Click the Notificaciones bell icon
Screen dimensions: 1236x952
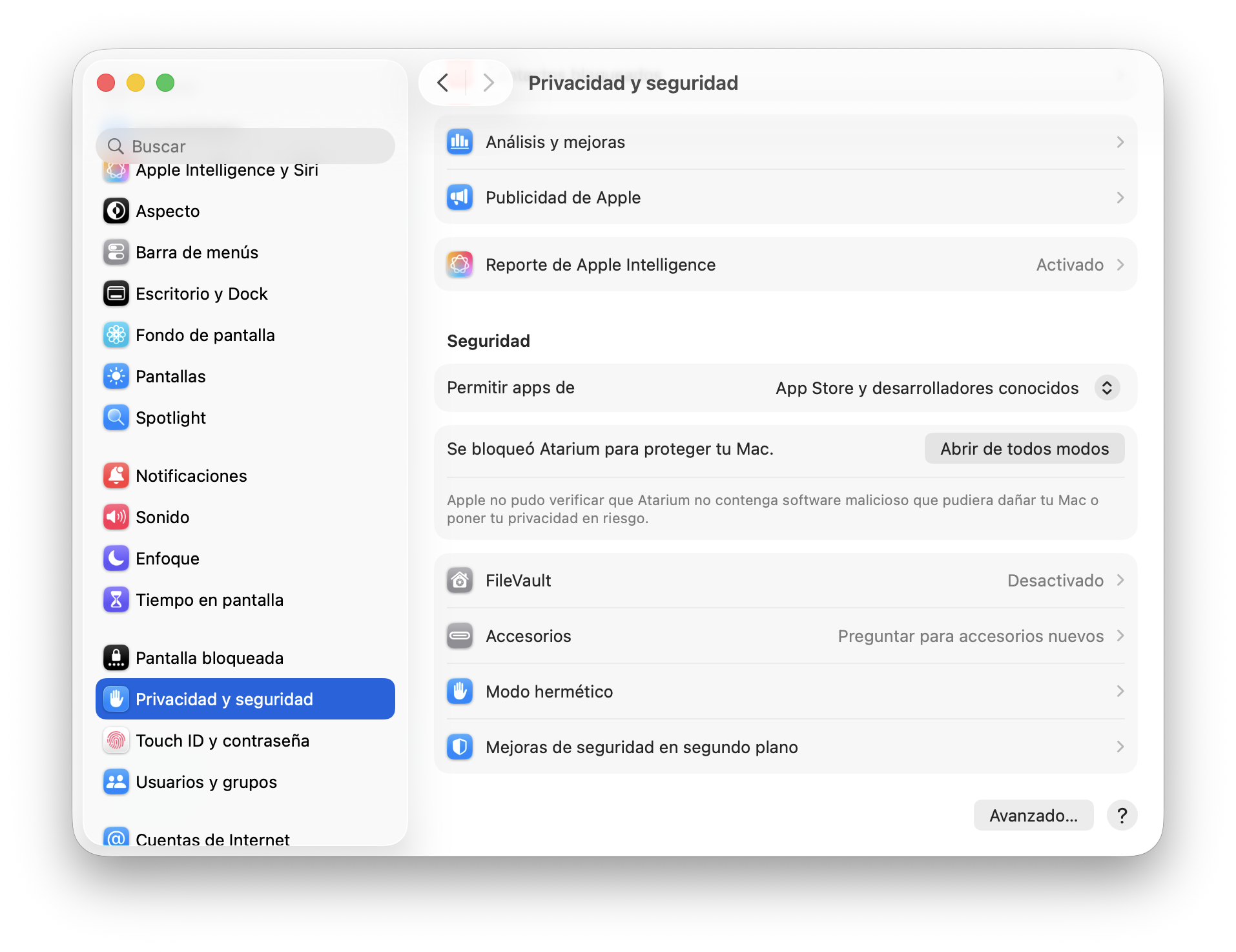pos(116,476)
